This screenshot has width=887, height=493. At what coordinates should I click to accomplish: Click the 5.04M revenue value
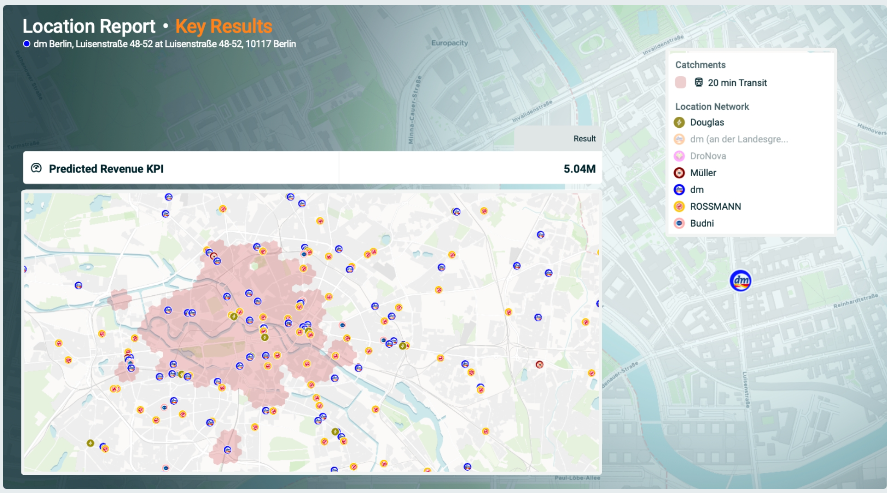point(579,168)
